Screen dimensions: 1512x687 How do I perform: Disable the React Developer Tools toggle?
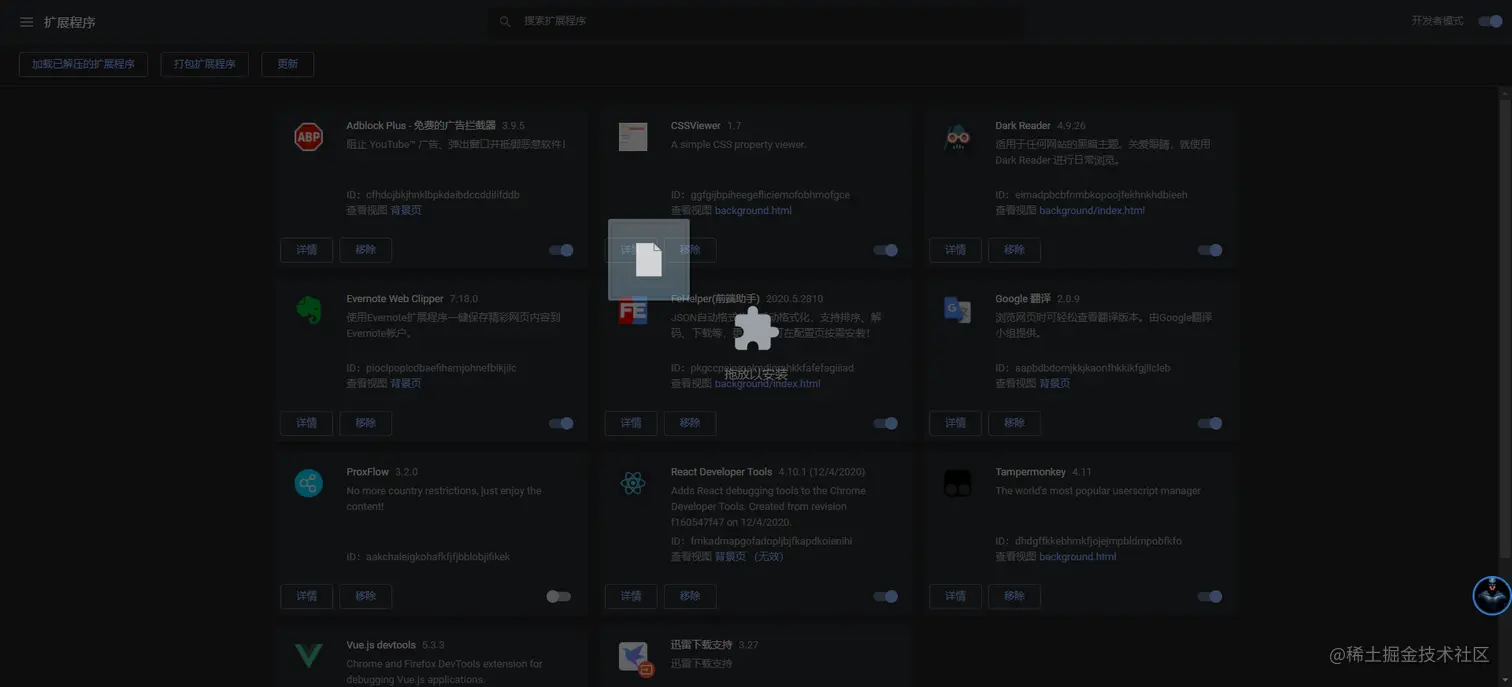point(885,596)
